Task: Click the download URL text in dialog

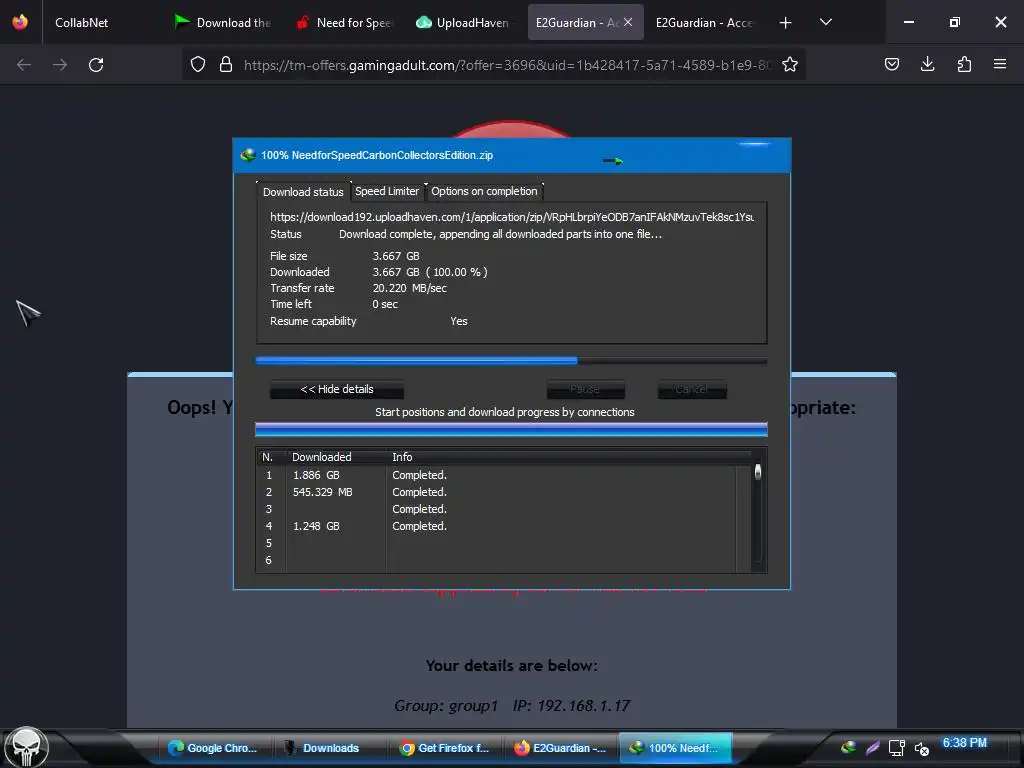Action: [511, 217]
